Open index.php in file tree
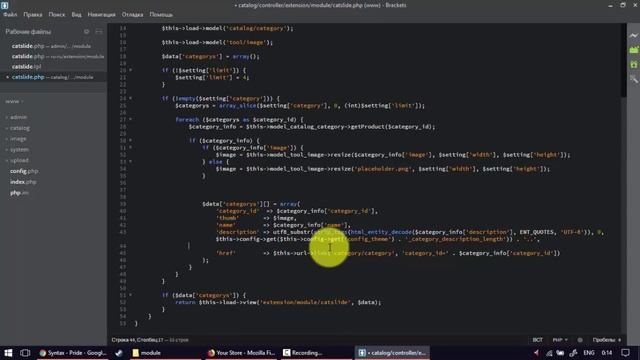640x360 pixels. [x=23, y=182]
